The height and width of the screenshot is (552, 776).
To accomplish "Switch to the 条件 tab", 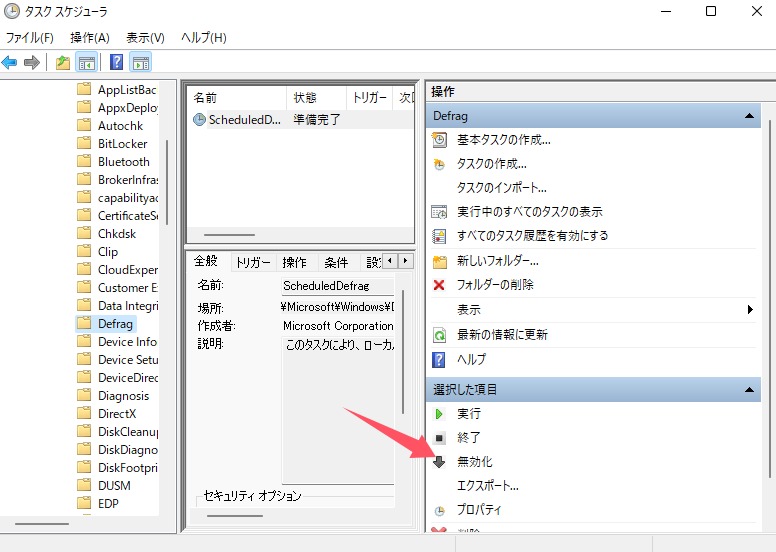I will [336, 262].
